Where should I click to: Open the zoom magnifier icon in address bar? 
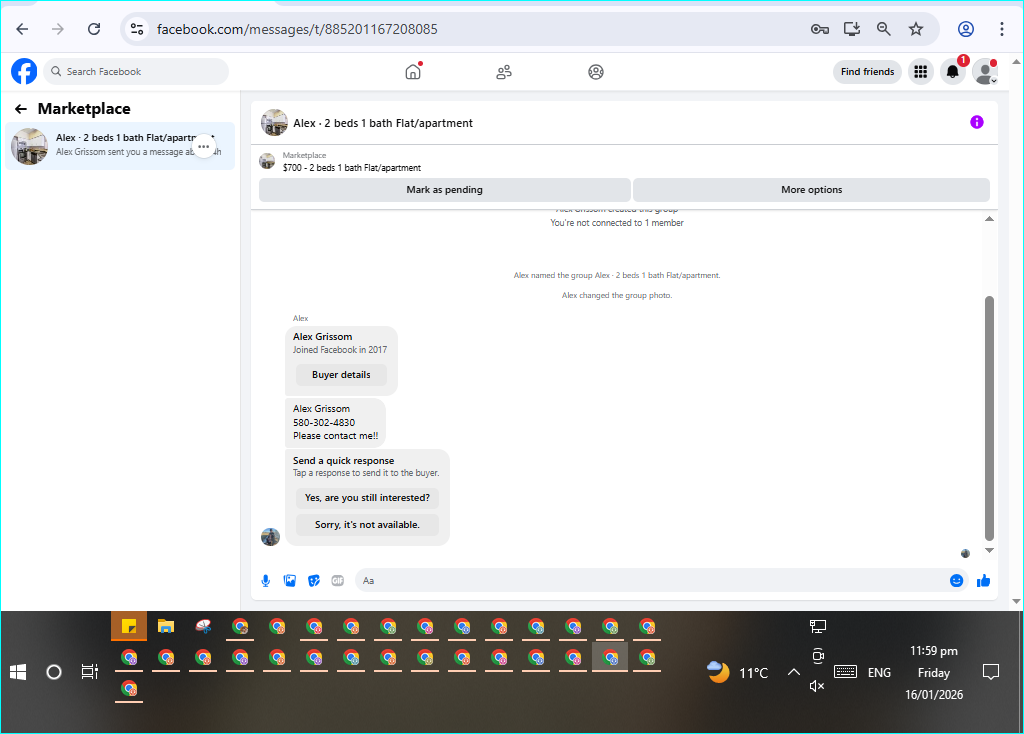click(884, 29)
